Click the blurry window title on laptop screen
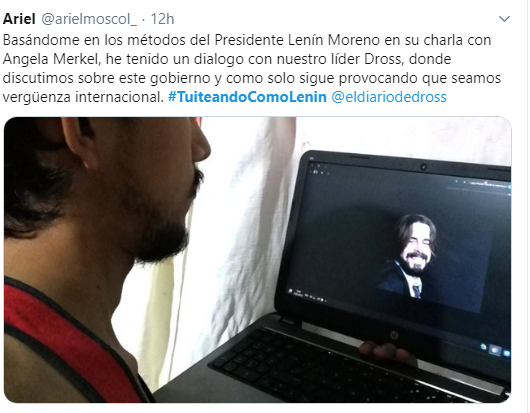Image resolution: width=530 pixels, height=413 pixels. (488, 185)
